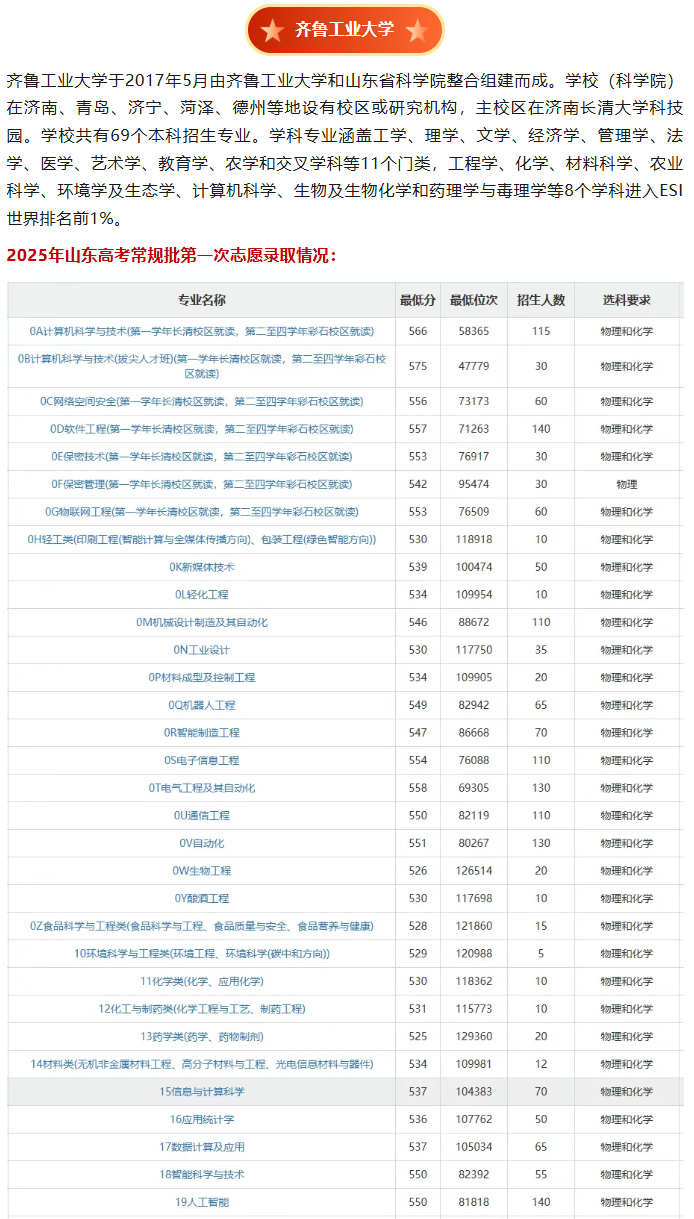This screenshot has width=694, height=1219.
Task: Click the enrollment cell 12
Action: coord(541,1064)
